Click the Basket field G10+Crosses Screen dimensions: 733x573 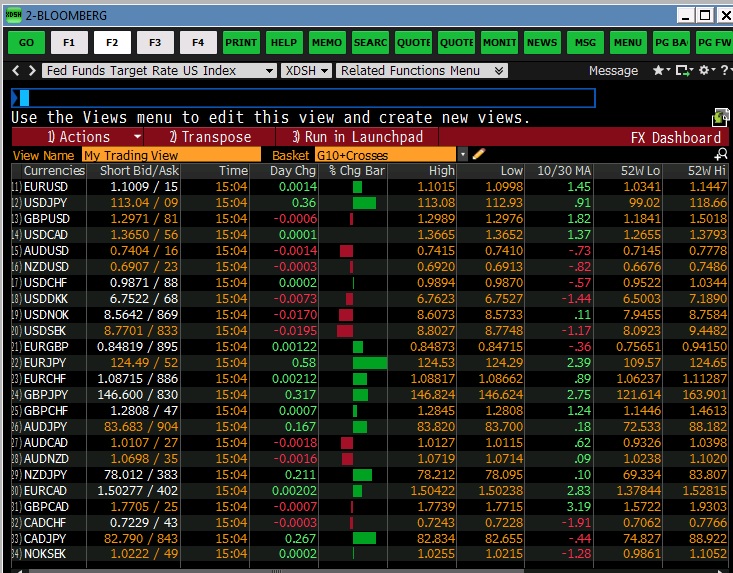click(385, 155)
